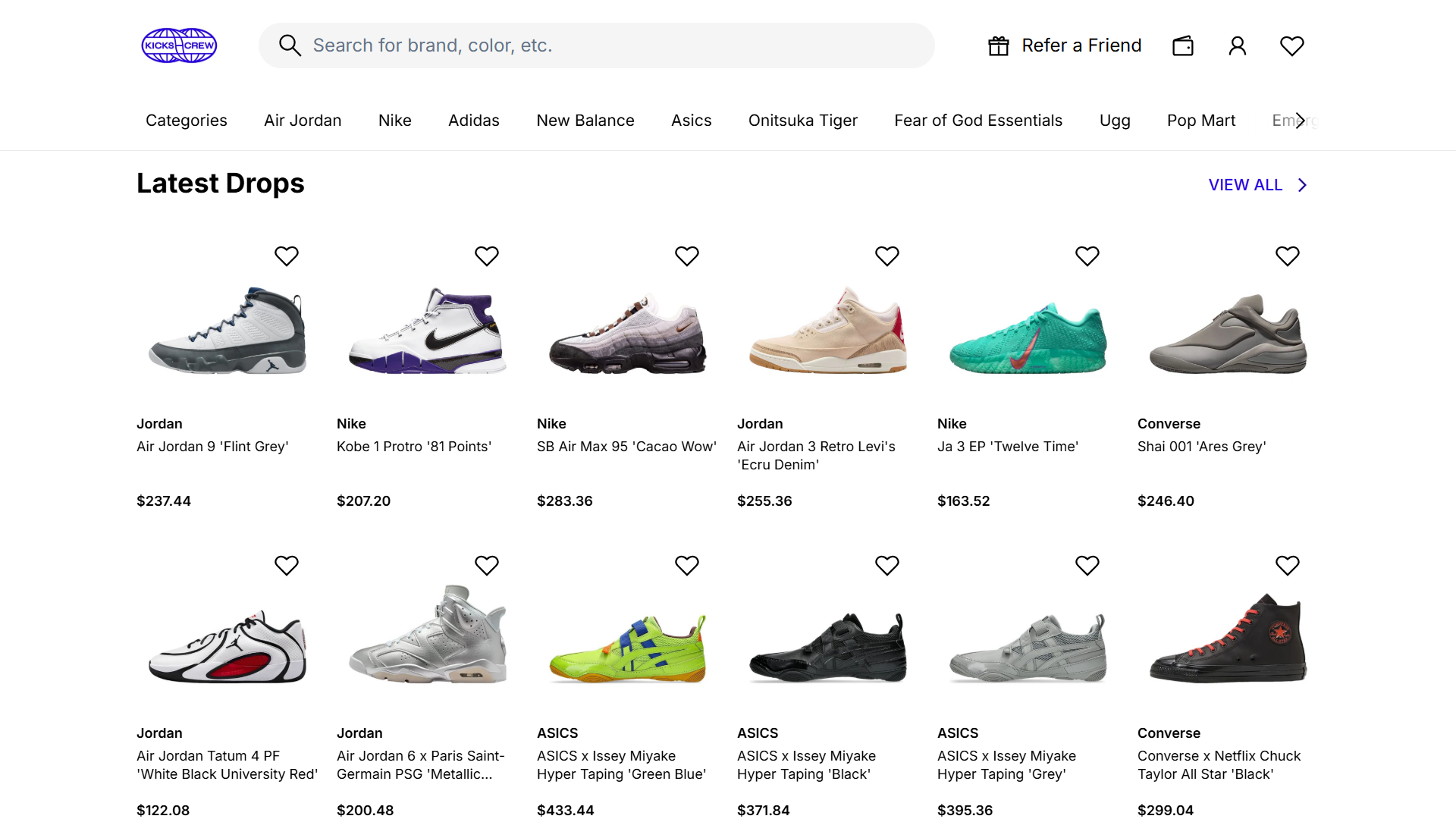This screenshot has height=819, width=1456.
Task: Expand the New Balance brand menu
Action: click(585, 120)
